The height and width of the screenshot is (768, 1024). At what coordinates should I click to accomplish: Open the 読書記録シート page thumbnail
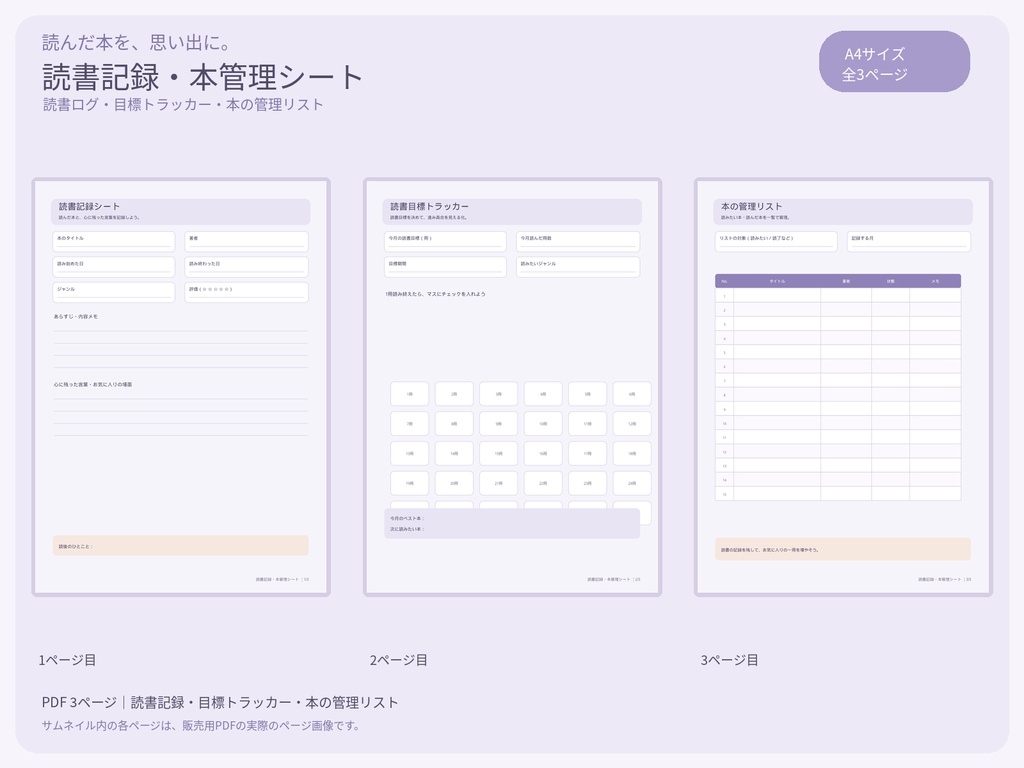point(181,387)
